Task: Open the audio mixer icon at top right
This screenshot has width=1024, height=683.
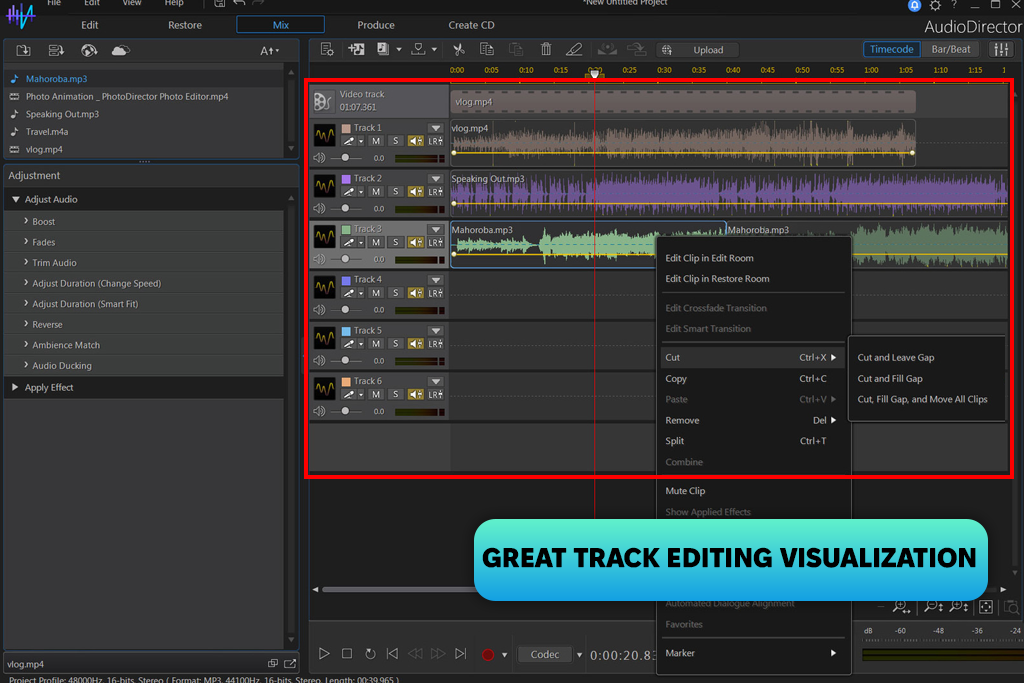Action: click(1000, 49)
